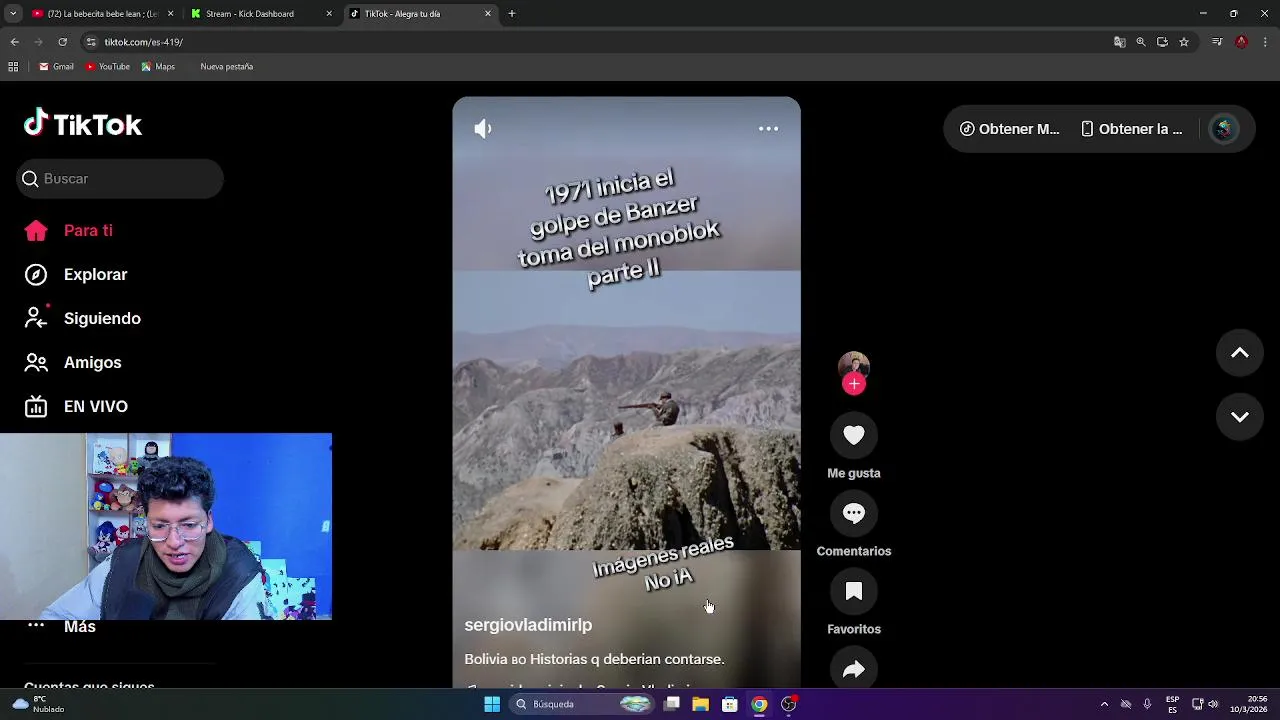Open the video Comentarios bubble

point(854,513)
